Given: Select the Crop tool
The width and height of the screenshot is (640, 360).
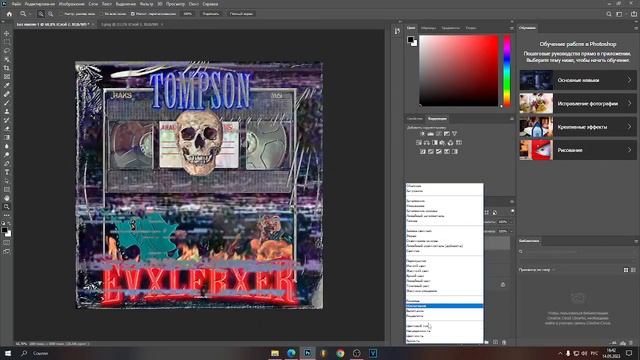Looking at the screenshot, I should 7,68.
